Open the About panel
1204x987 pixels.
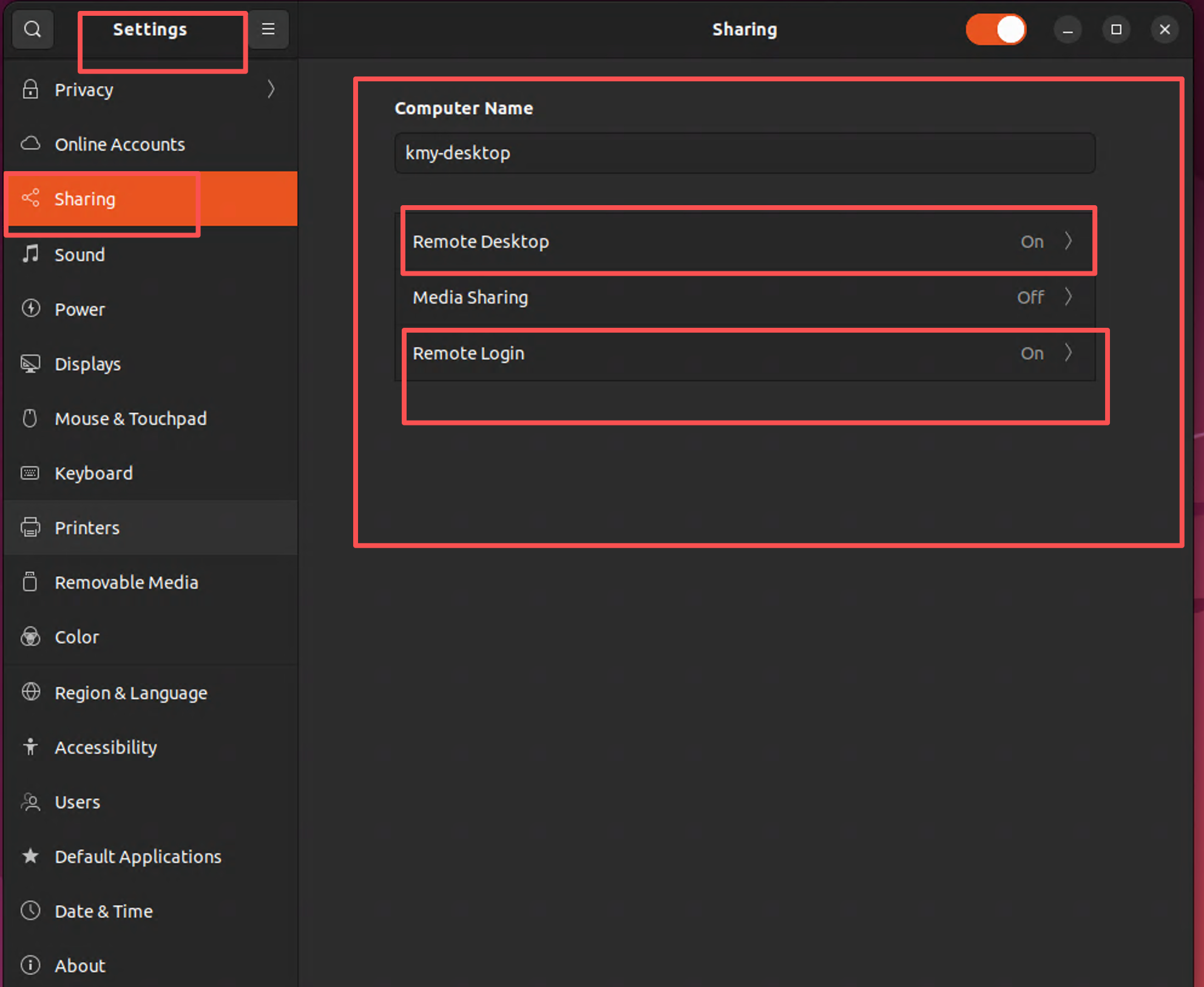(x=150, y=965)
